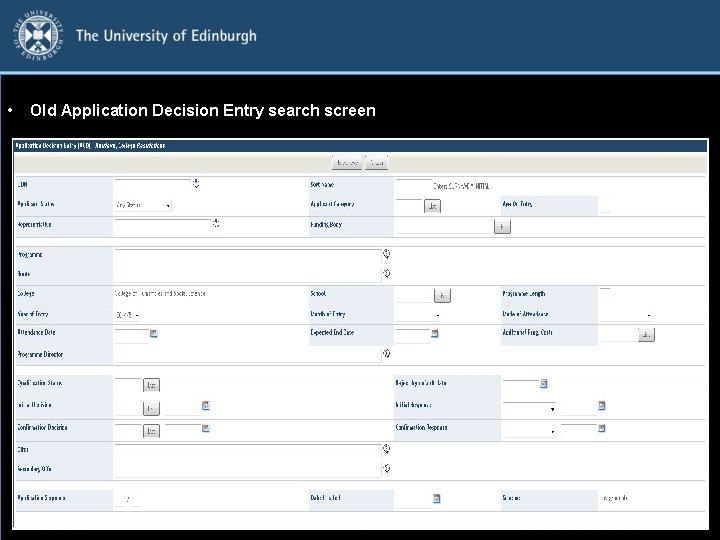Open the Mode of Attendance dropdown

626,315
